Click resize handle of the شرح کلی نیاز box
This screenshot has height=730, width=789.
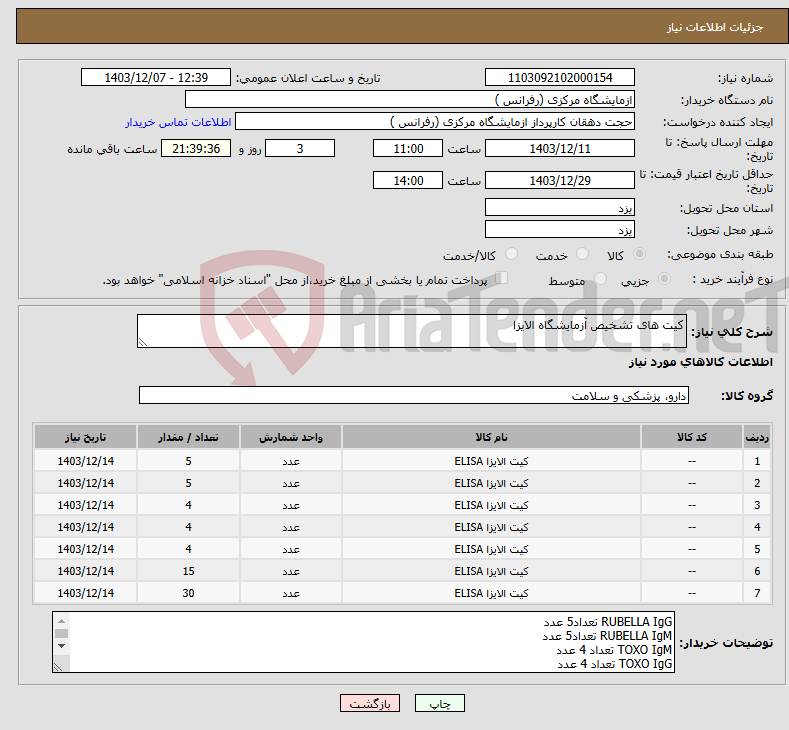143,342
